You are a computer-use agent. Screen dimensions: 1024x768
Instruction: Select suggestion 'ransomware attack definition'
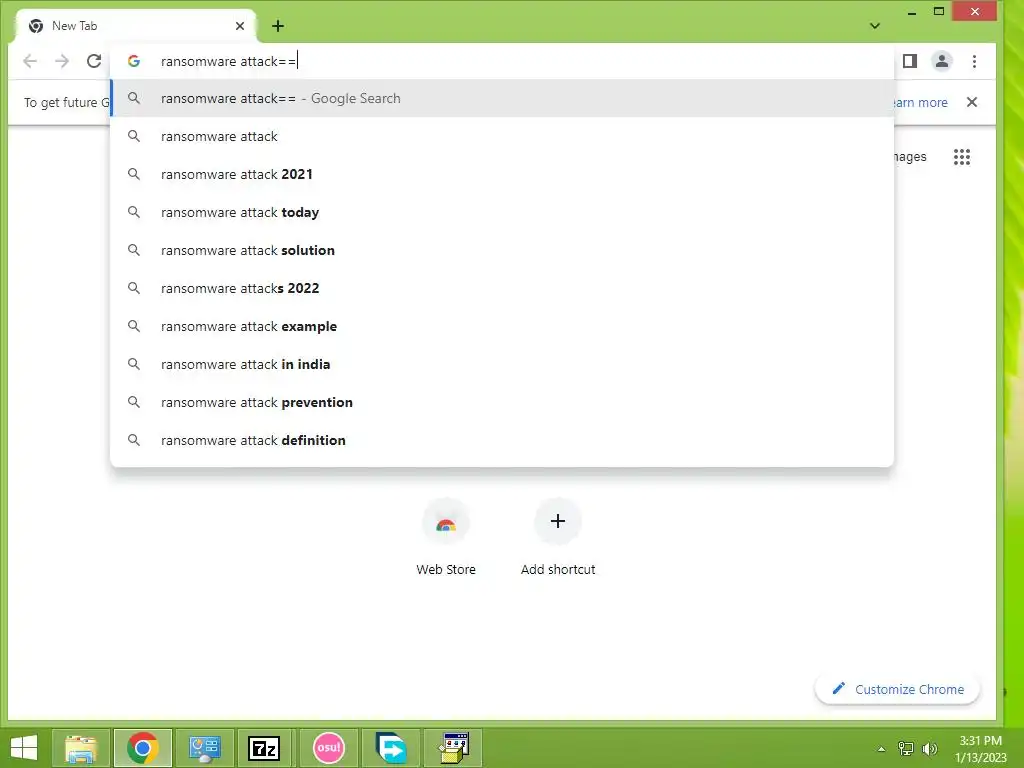click(502, 440)
